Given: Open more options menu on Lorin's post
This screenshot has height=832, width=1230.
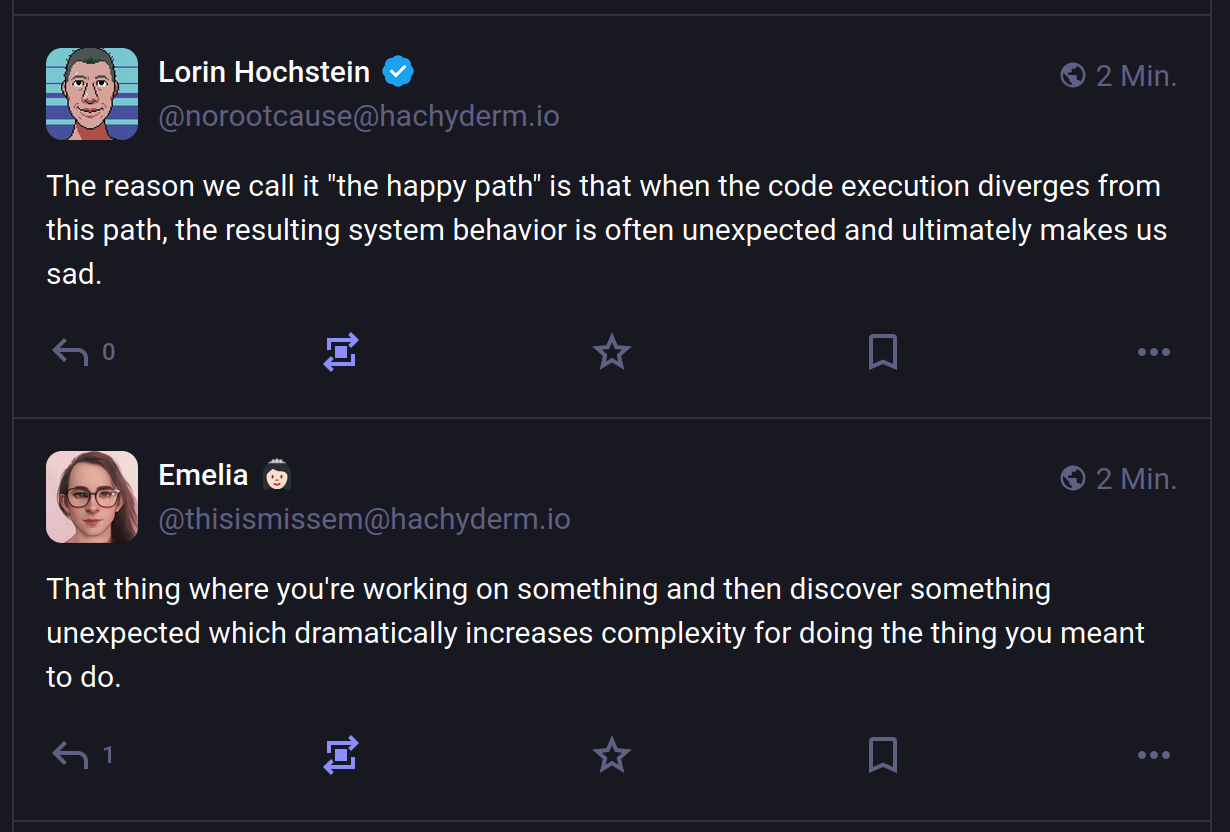Looking at the screenshot, I should tap(1154, 352).
